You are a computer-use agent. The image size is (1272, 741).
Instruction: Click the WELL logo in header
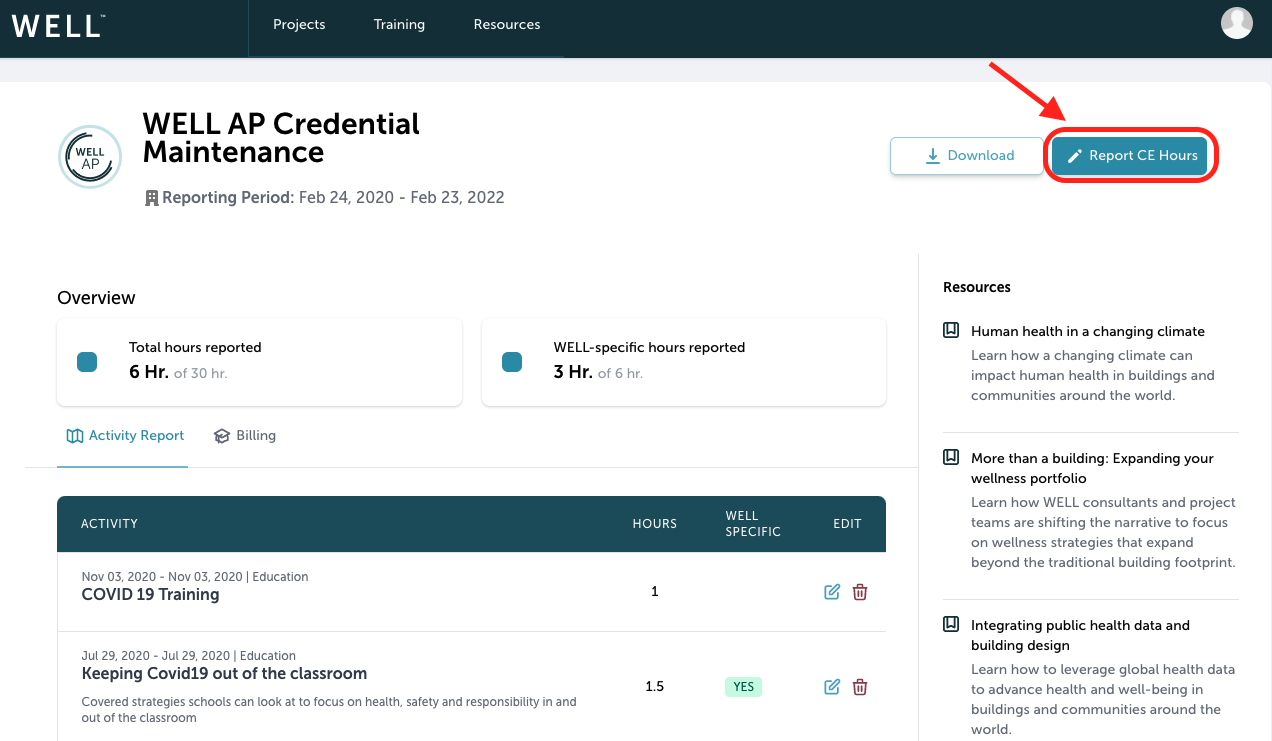[x=58, y=25]
